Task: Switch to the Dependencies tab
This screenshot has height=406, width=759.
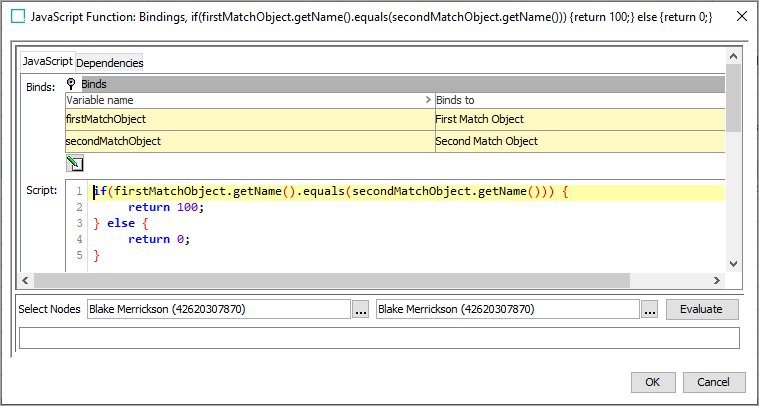Action: 109,63
